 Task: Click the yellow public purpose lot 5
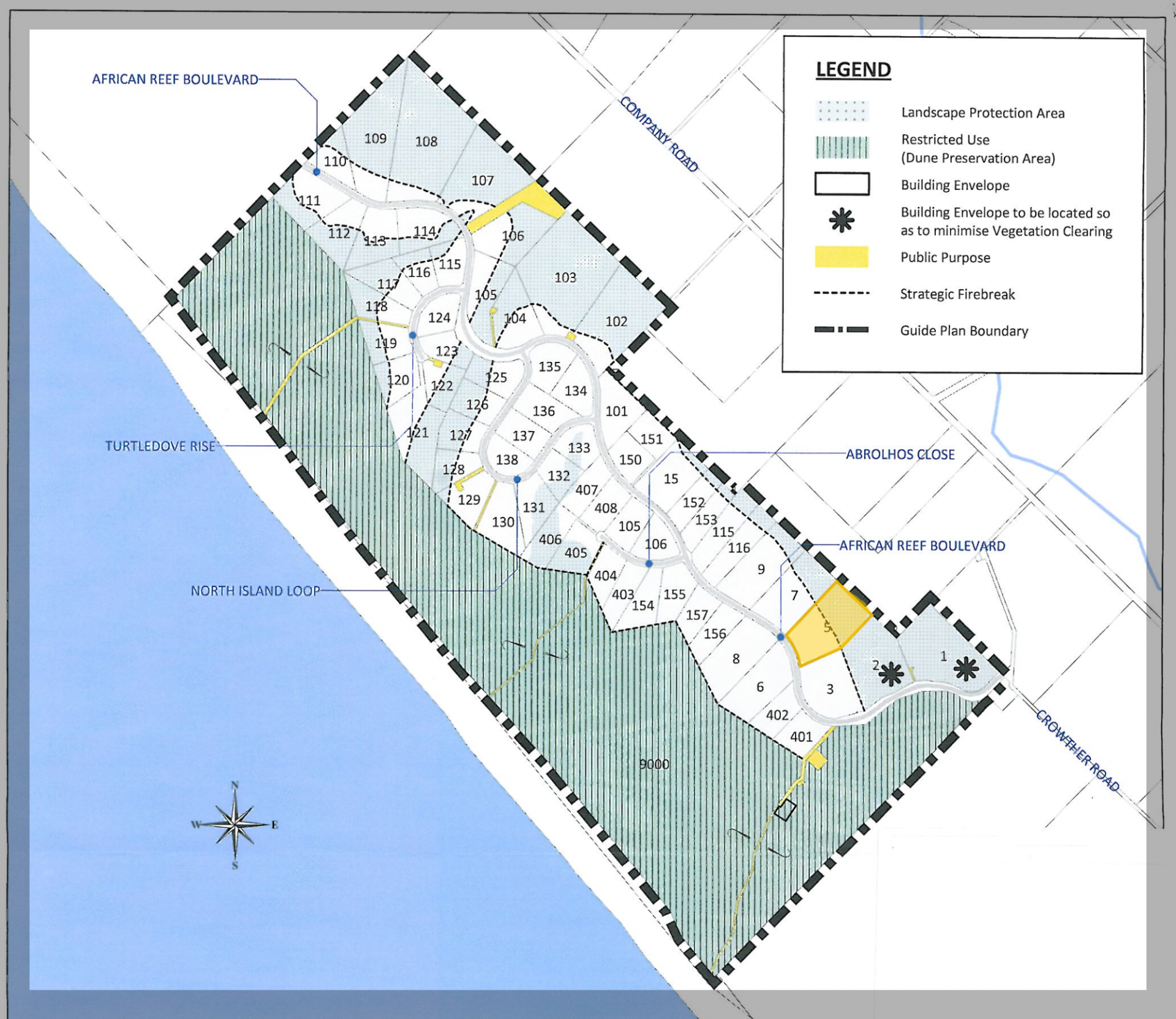(827, 626)
